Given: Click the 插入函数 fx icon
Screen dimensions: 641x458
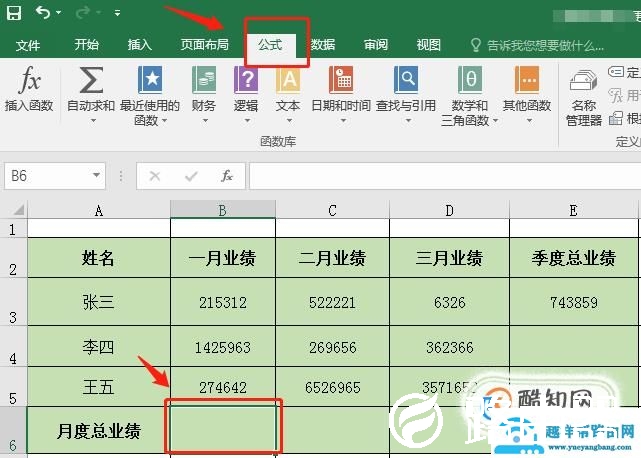Looking at the screenshot, I should (29, 80).
